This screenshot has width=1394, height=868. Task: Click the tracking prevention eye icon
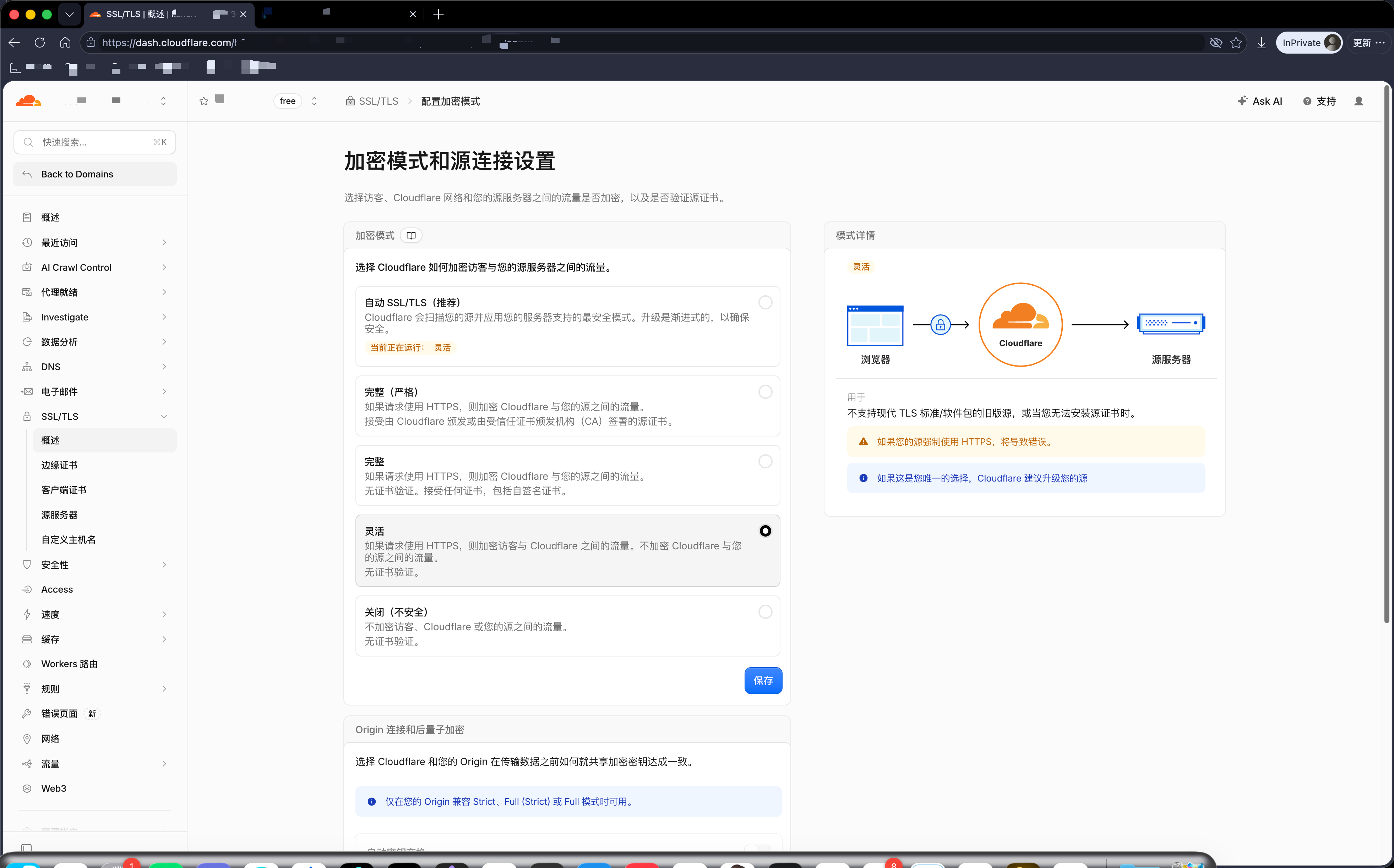point(1216,43)
